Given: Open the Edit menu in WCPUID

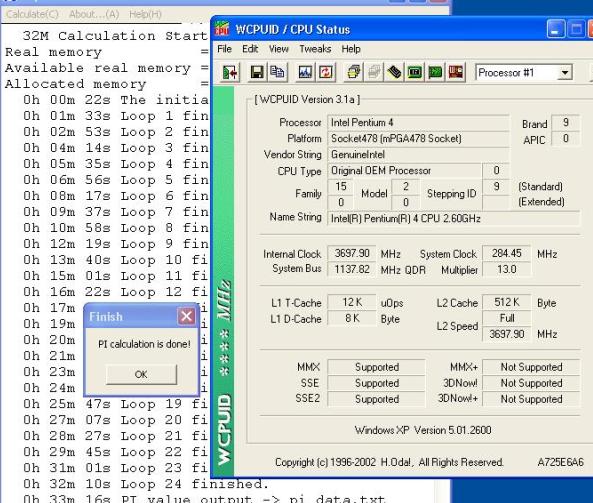Looking at the screenshot, I should coord(250,49).
